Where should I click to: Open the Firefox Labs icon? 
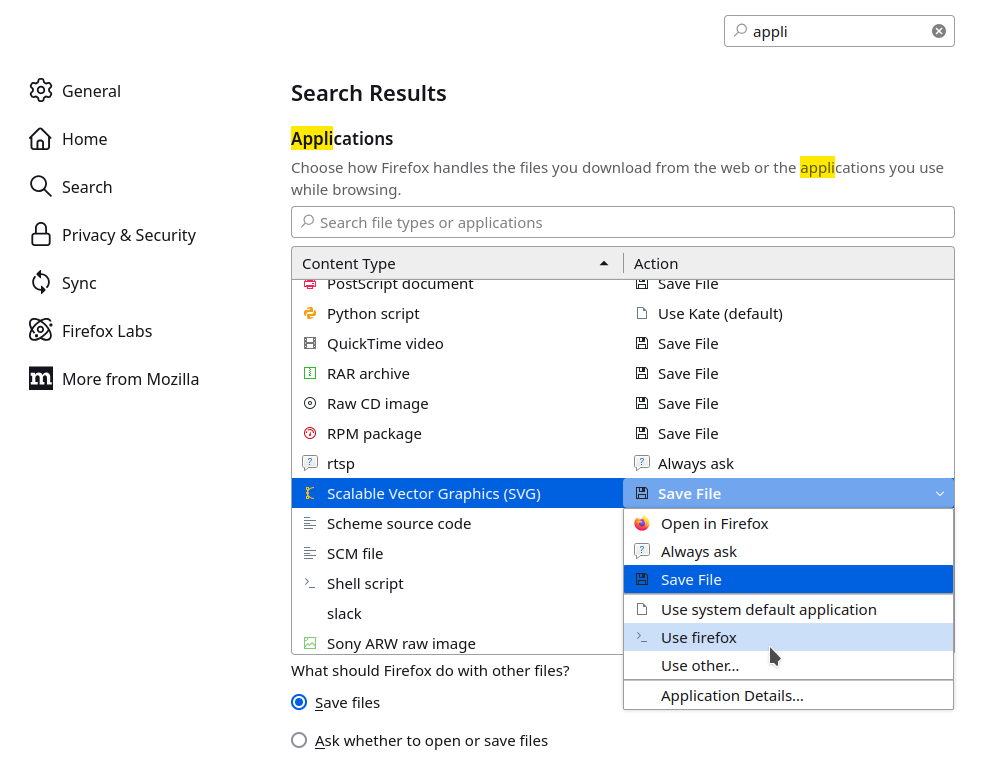[x=40, y=331]
